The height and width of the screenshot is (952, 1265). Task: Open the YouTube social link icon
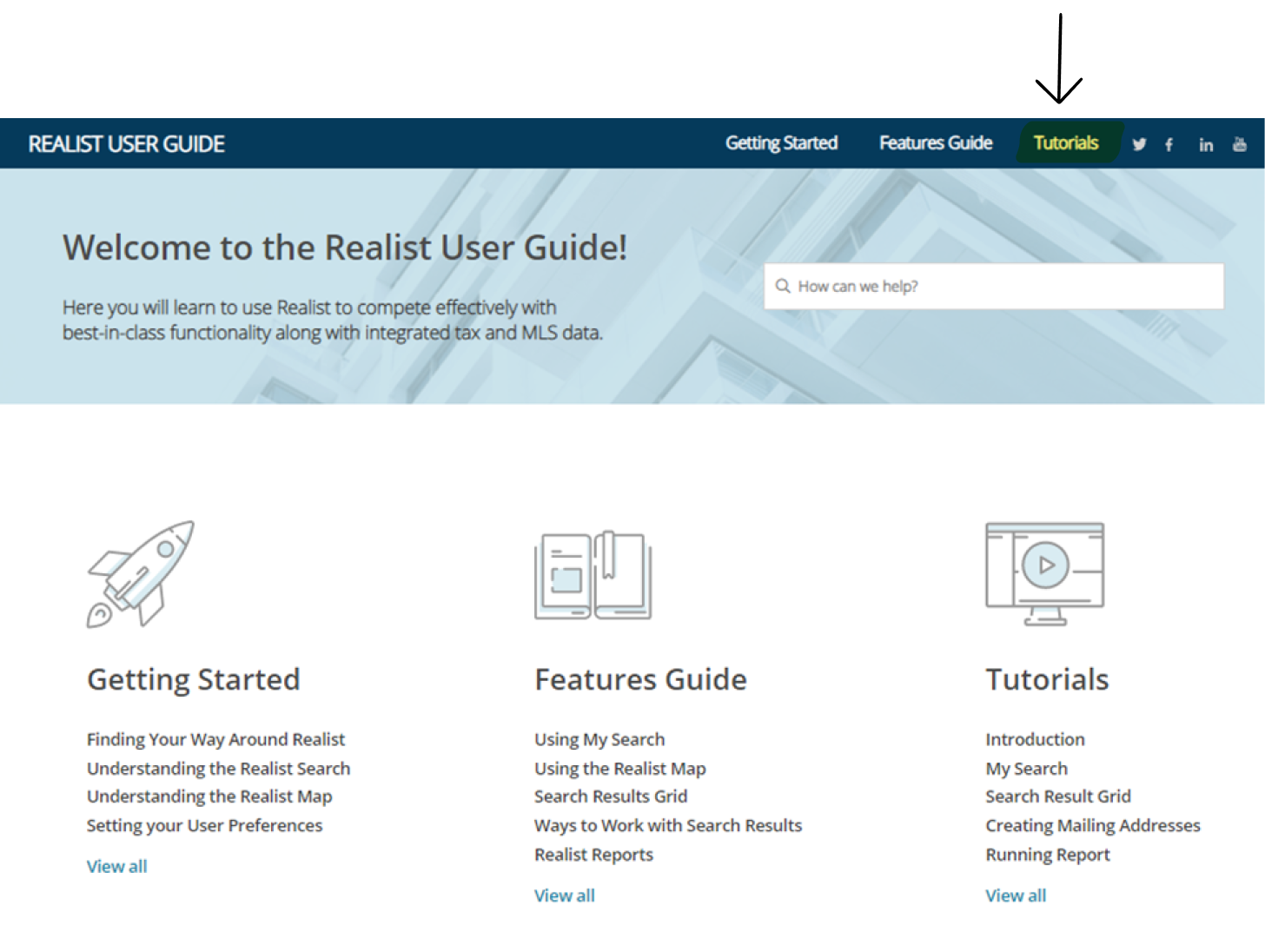coord(1240,144)
